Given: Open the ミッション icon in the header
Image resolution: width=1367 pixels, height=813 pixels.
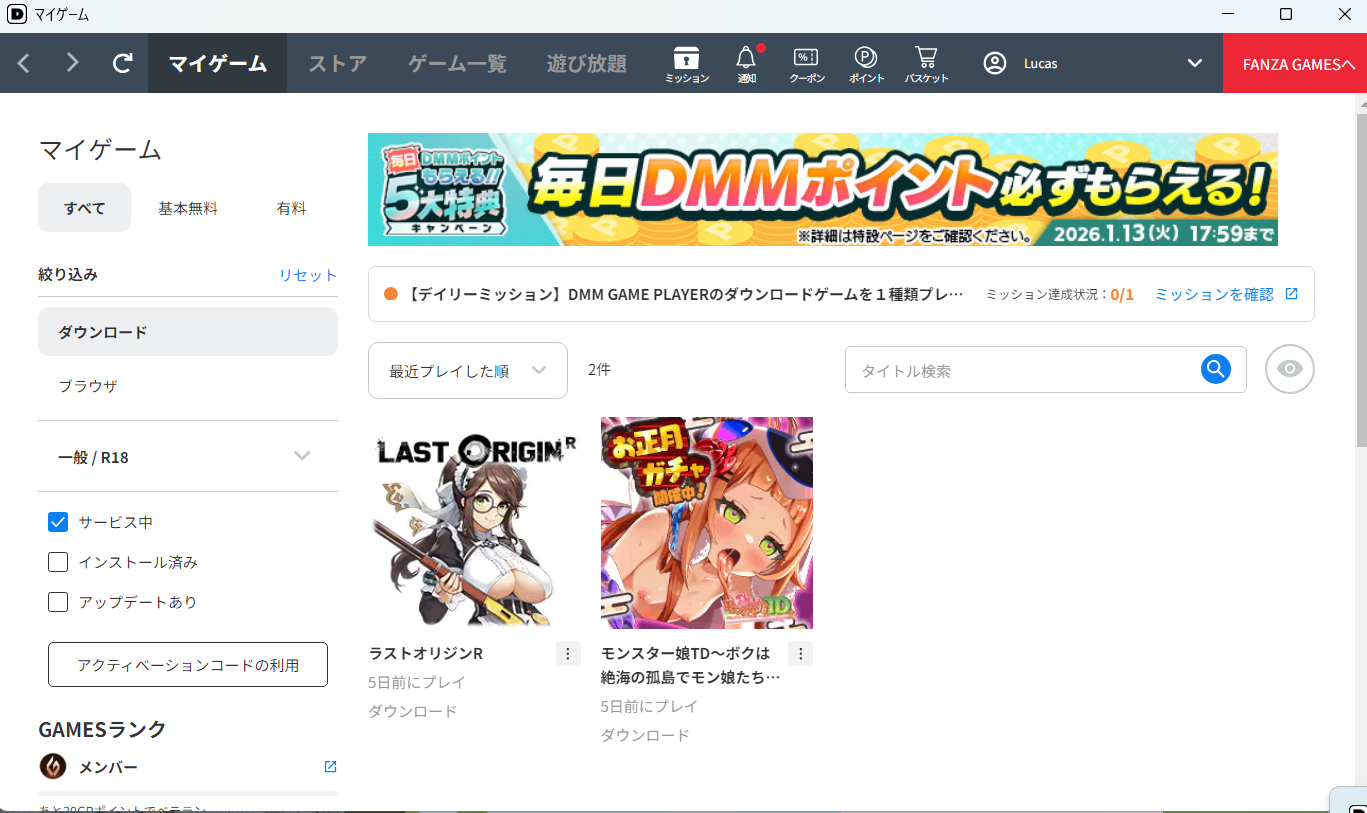Looking at the screenshot, I should pos(687,64).
